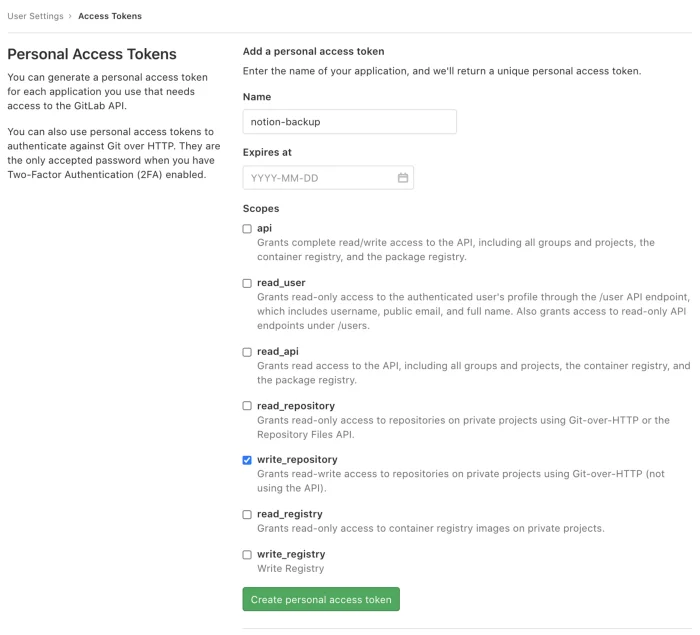Uncheck the write_repository scope checkbox

coord(247,460)
